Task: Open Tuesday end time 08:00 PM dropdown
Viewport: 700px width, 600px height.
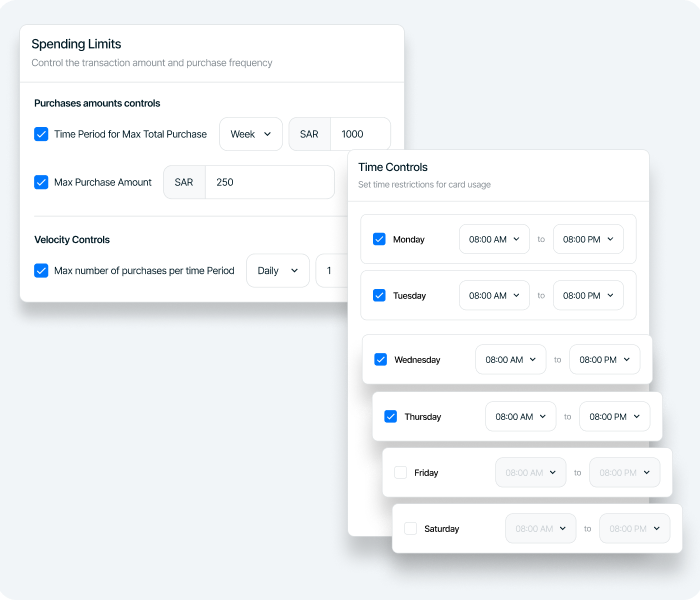Action: pos(588,295)
